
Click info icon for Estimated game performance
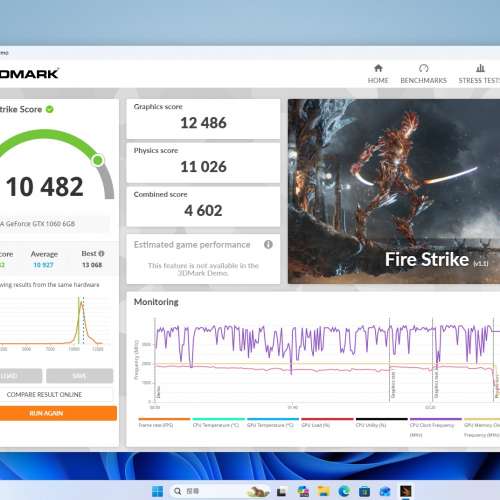tap(268, 244)
